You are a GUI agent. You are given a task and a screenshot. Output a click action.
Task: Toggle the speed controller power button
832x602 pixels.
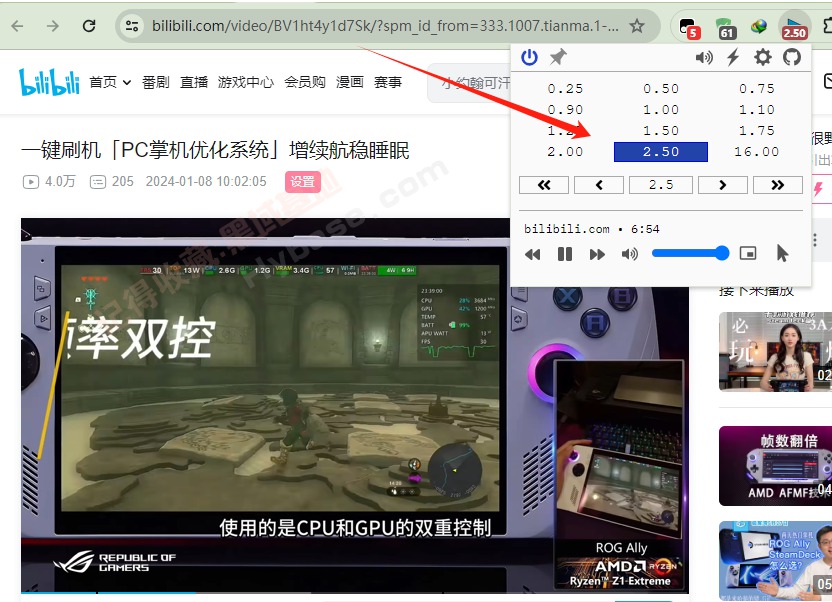click(529, 57)
